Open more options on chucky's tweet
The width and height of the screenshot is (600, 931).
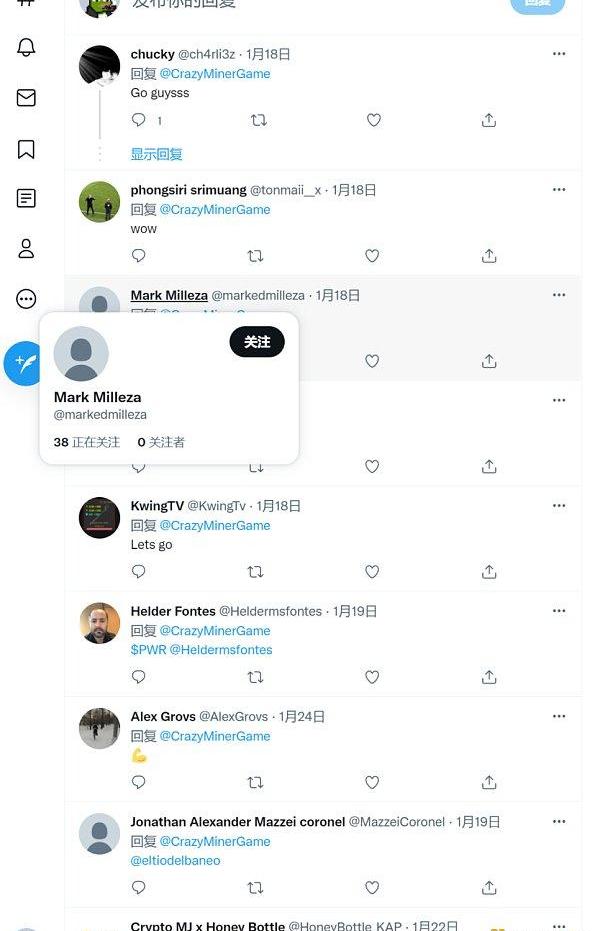[559, 54]
